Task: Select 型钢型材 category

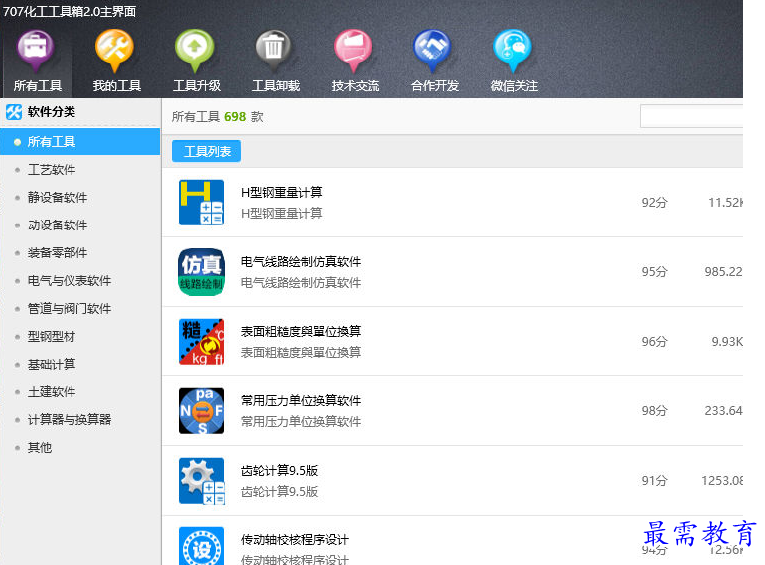Action: coord(51,337)
